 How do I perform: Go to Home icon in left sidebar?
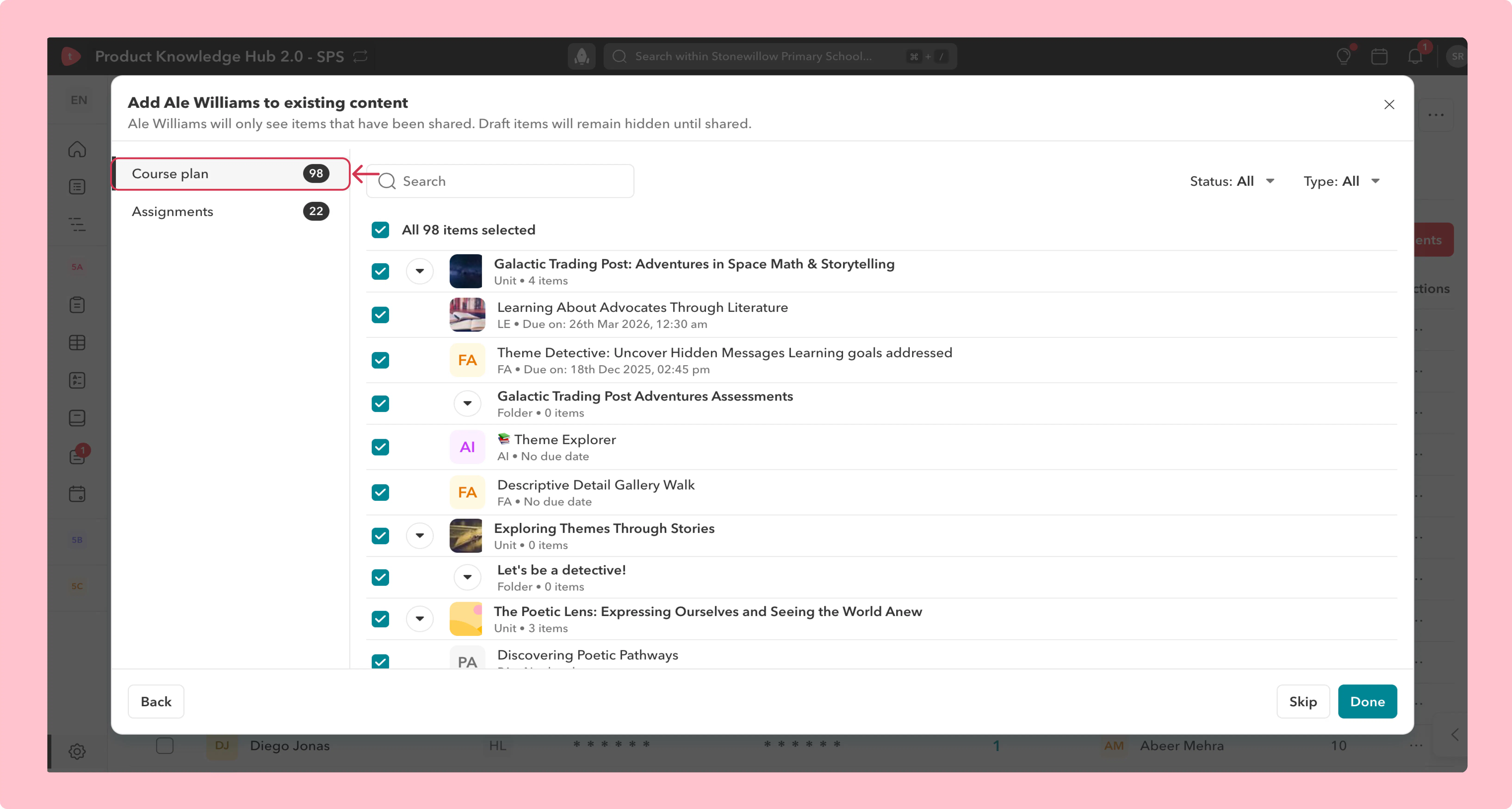pyautogui.click(x=77, y=149)
